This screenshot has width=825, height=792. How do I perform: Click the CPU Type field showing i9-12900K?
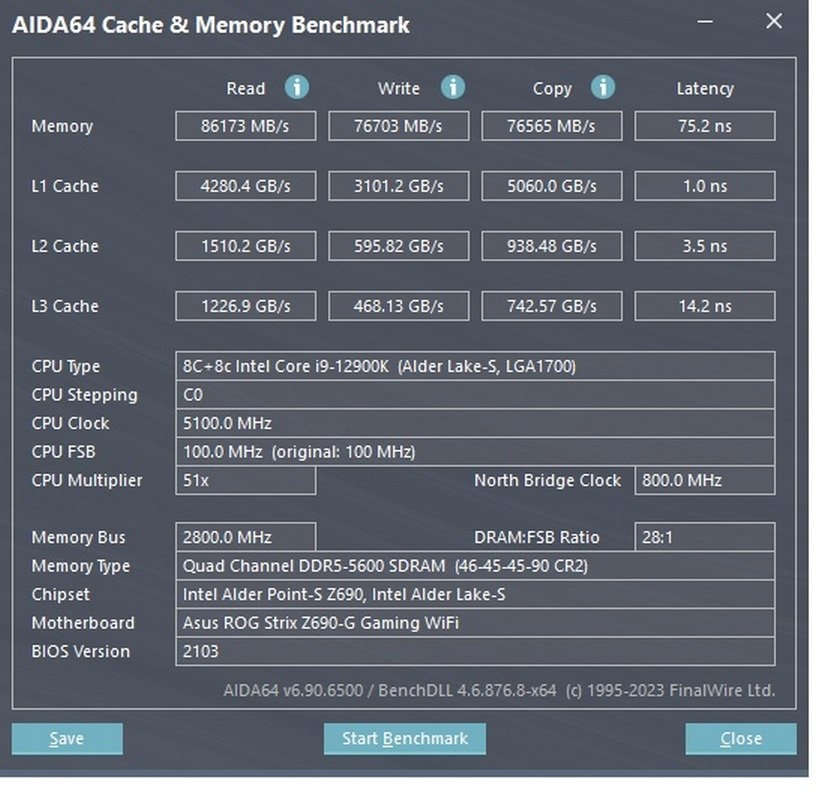point(475,366)
